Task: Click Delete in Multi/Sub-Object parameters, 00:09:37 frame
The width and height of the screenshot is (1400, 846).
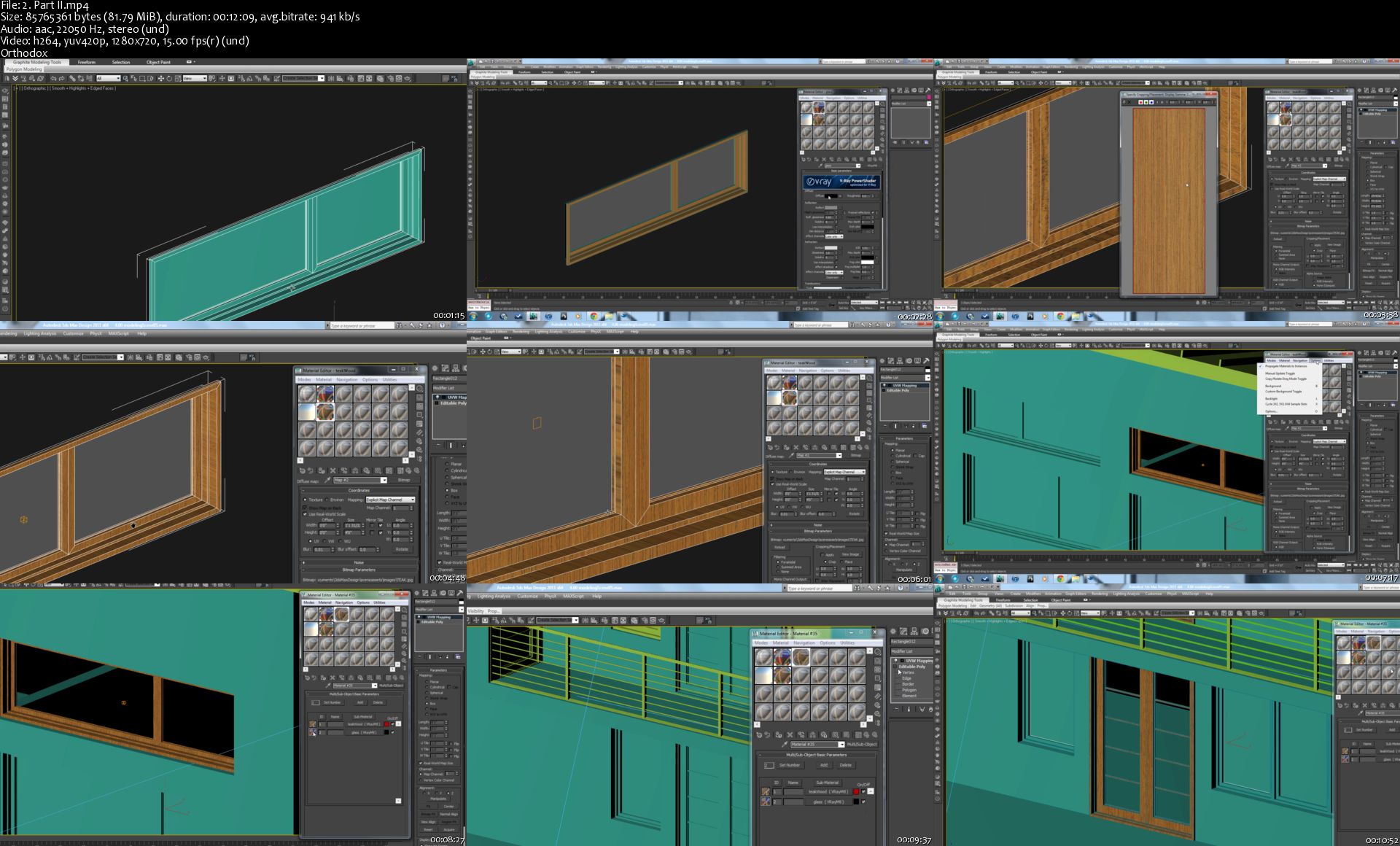Action: point(845,765)
